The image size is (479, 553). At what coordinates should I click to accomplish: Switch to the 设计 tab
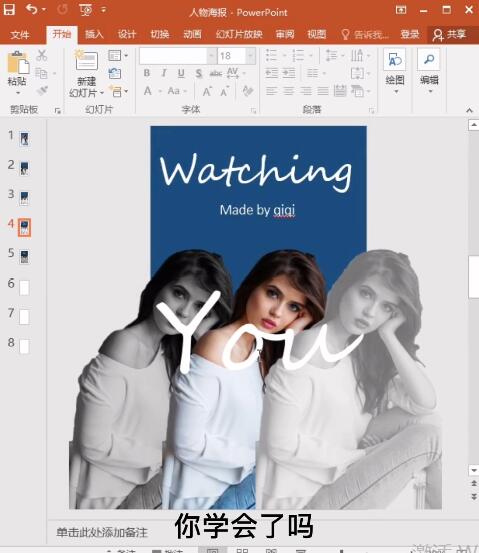tap(127, 34)
